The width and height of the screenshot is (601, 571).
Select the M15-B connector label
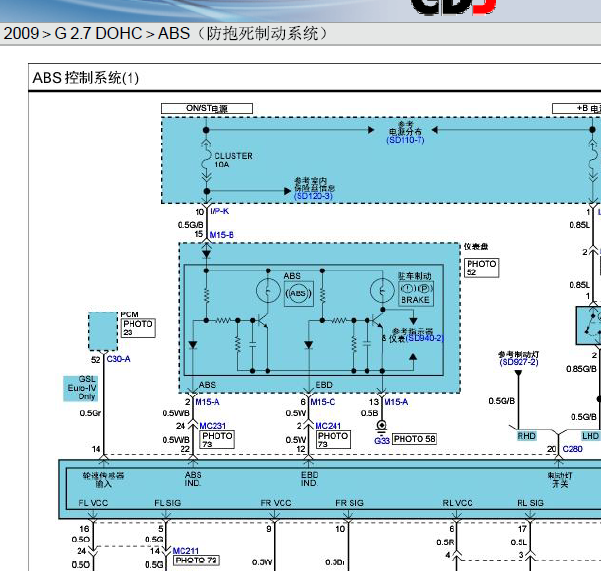(x=222, y=235)
